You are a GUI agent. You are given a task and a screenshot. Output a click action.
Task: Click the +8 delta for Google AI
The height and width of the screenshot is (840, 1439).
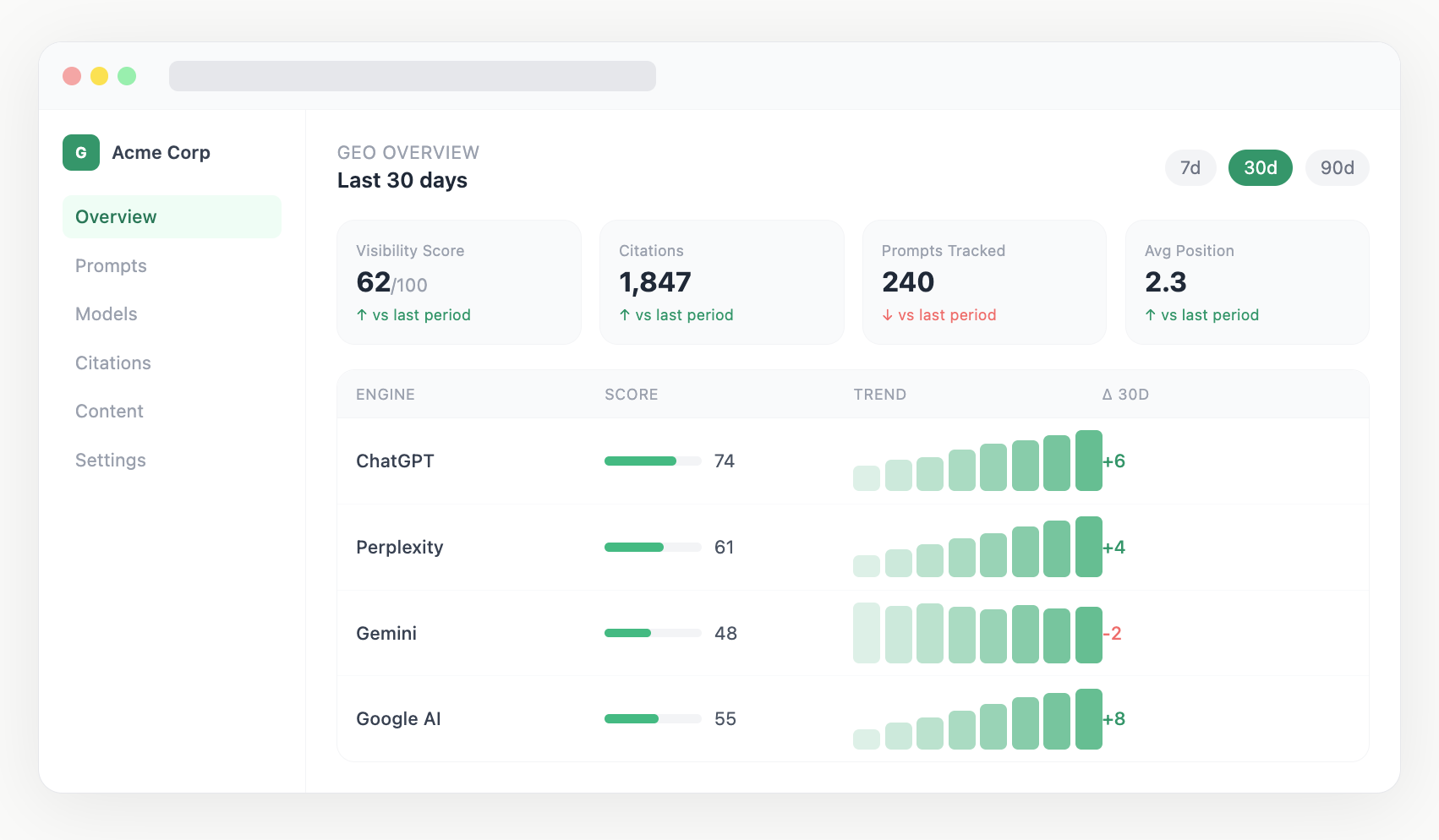pos(1114,719)
